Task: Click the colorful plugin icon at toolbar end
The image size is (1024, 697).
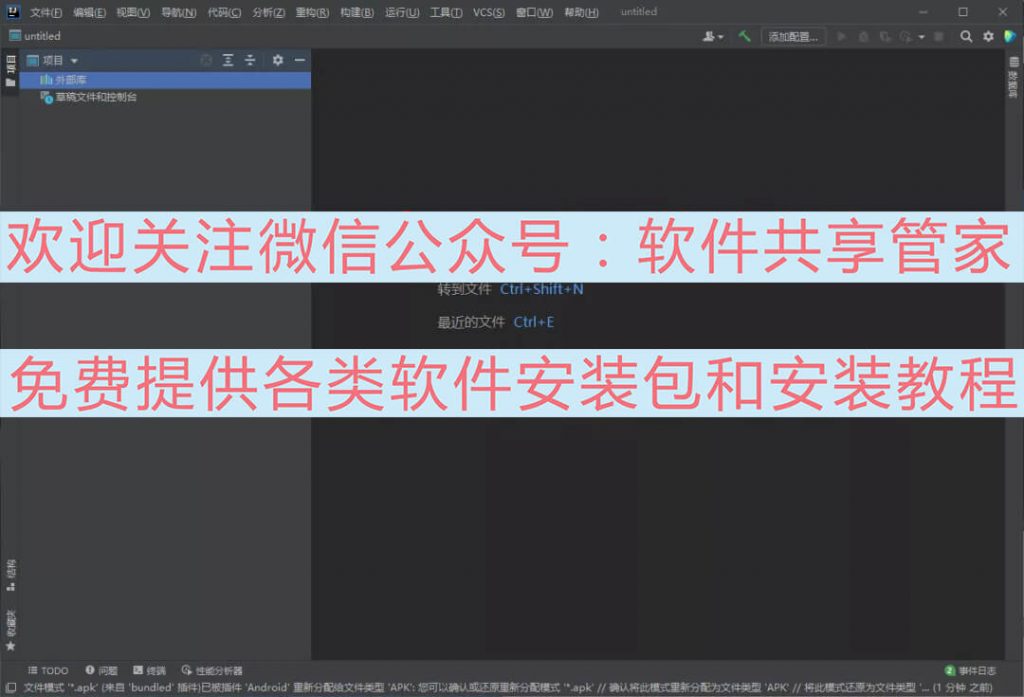Action: [1010, 37]
